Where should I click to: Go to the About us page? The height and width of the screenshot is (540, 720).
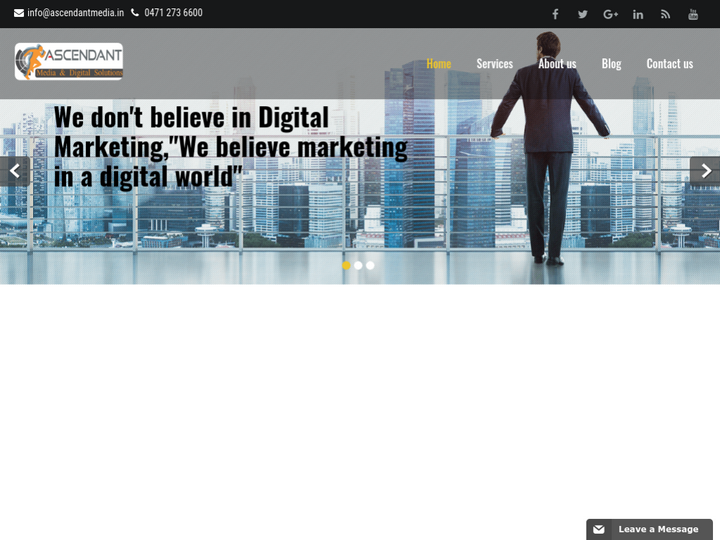(557, 63)
